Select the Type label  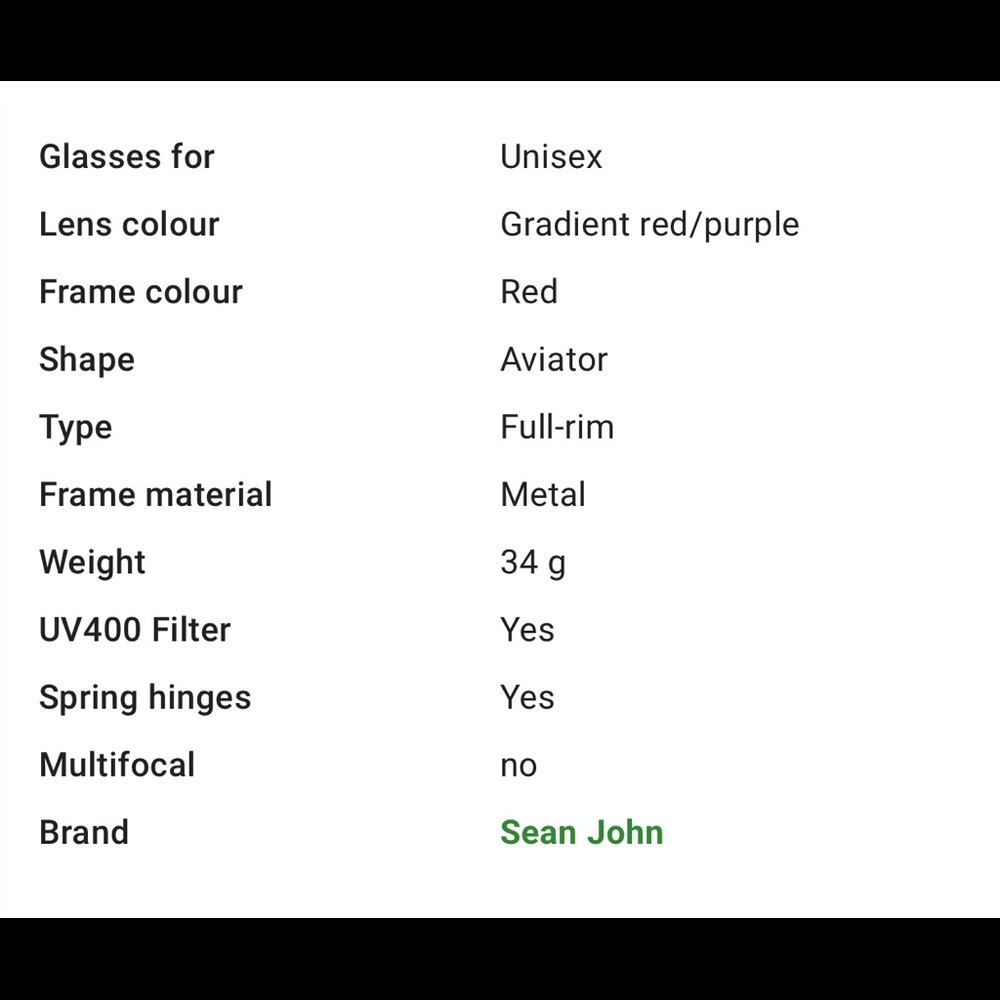(x=75, y=429)
